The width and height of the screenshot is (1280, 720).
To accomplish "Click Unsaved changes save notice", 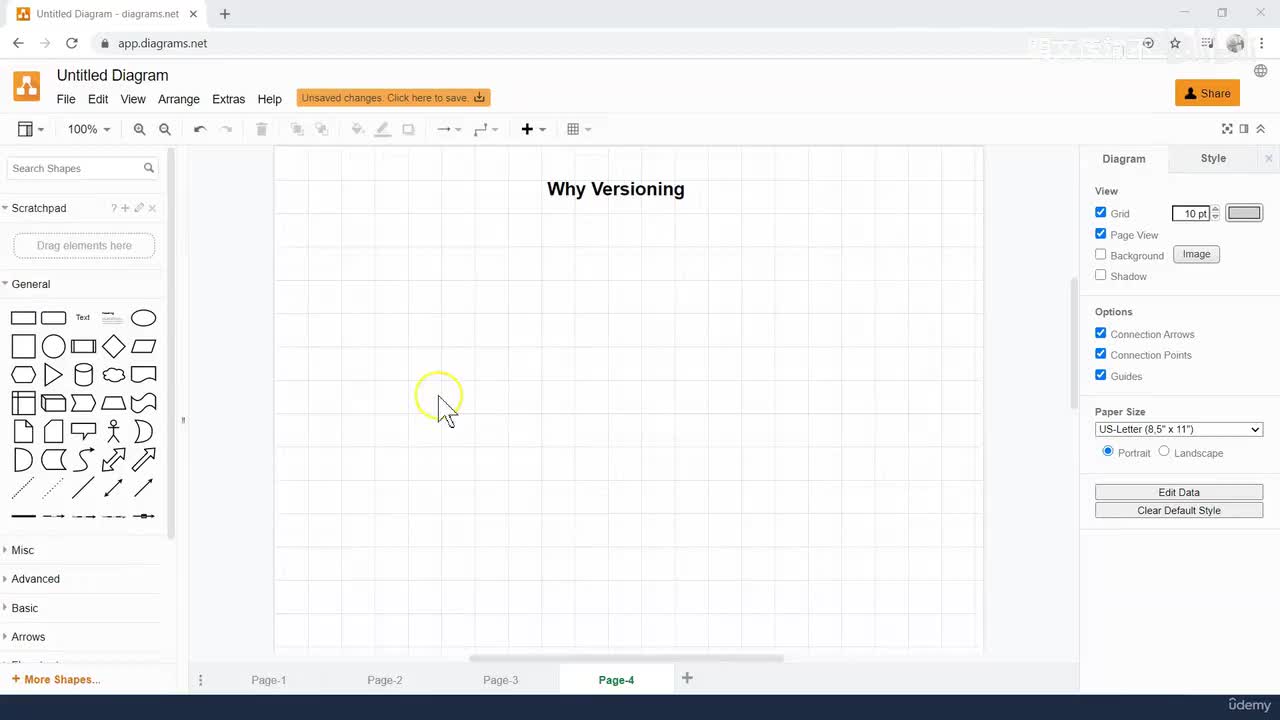I will click(393, 98).
